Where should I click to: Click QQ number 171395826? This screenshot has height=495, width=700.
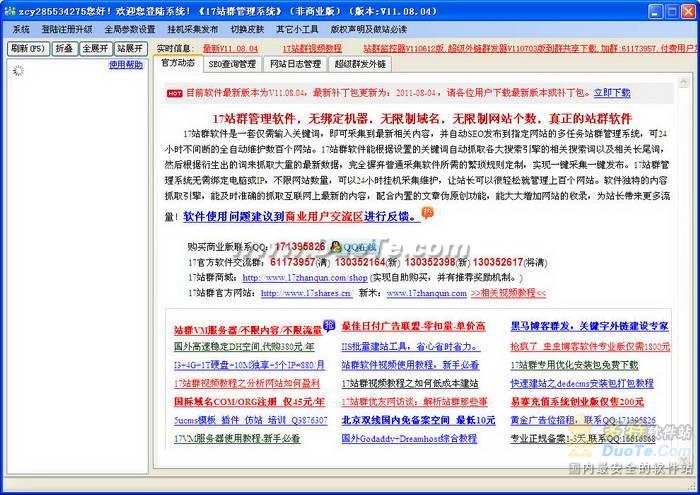pos(300,246)
